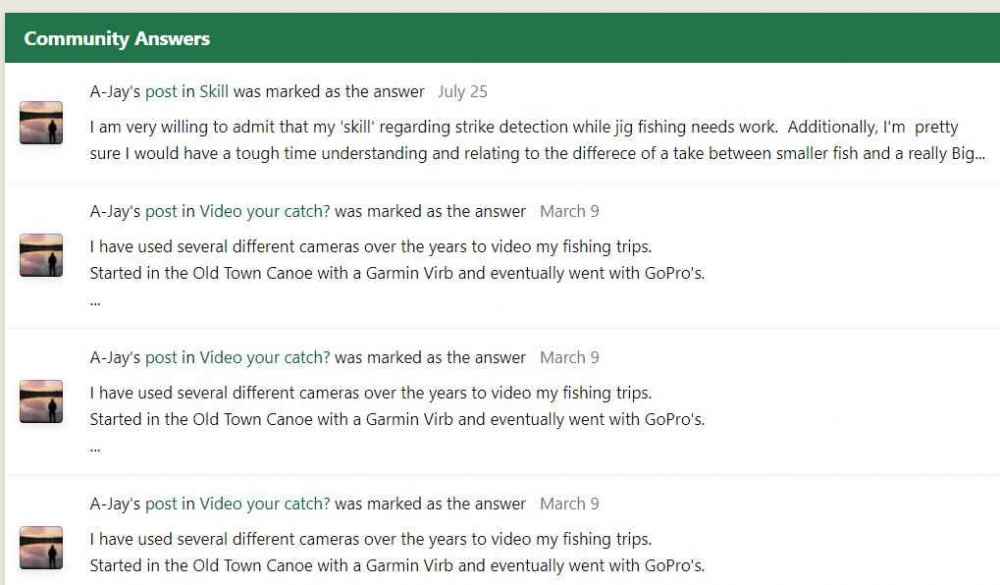Open 'Video your catch?' in the second March 9 entry
Viewport: 1000px width, 585px height.
(265, 358)
